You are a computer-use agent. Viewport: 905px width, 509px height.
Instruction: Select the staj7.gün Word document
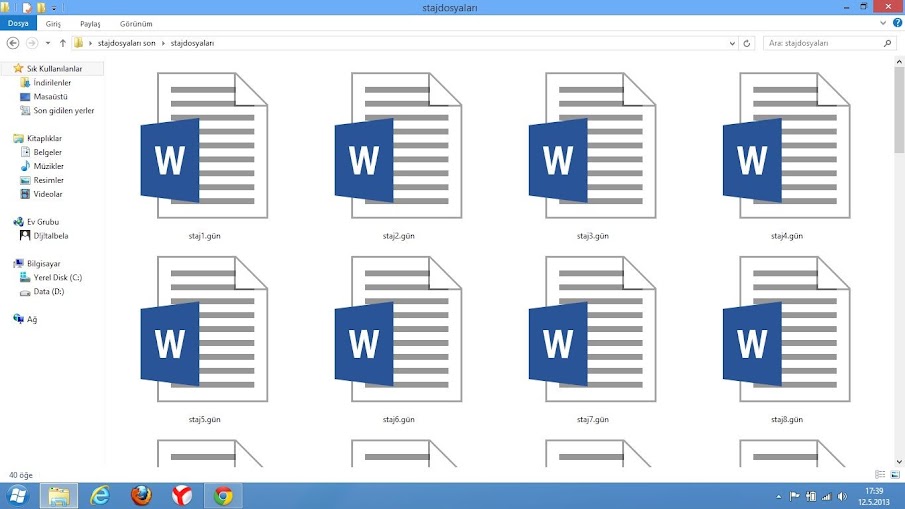593,339
